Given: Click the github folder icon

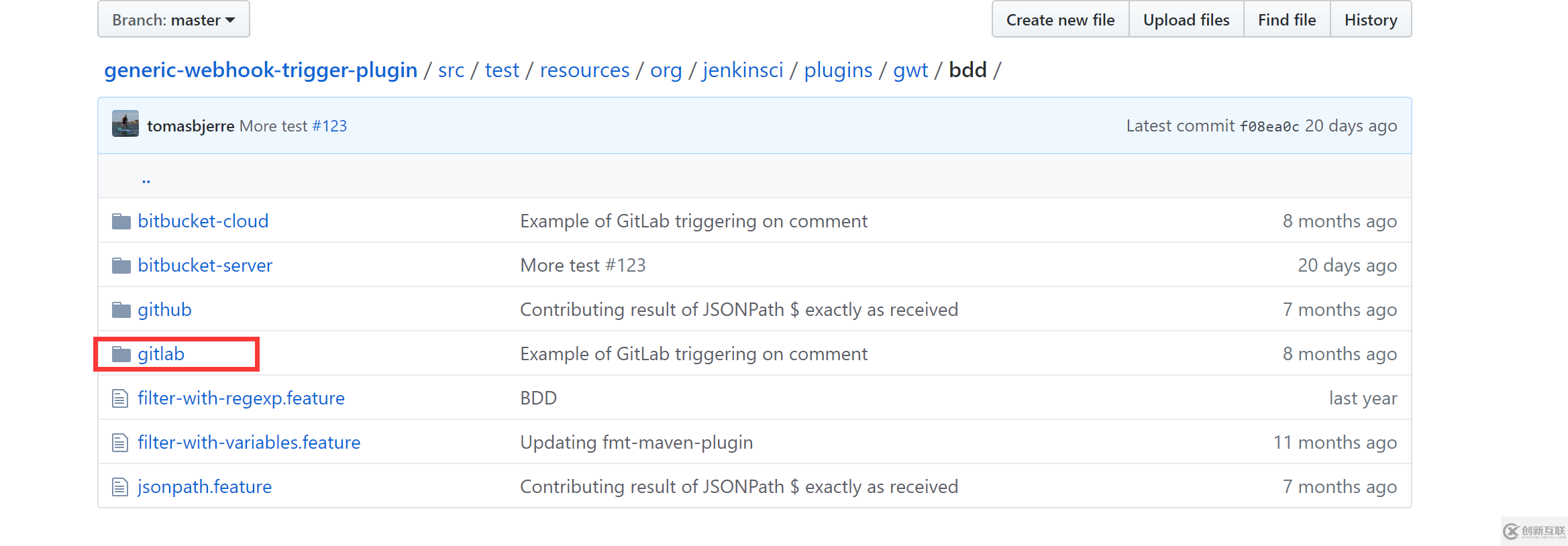Looking at the screenshot, I should pyautogui.click(x=121, y=310).
